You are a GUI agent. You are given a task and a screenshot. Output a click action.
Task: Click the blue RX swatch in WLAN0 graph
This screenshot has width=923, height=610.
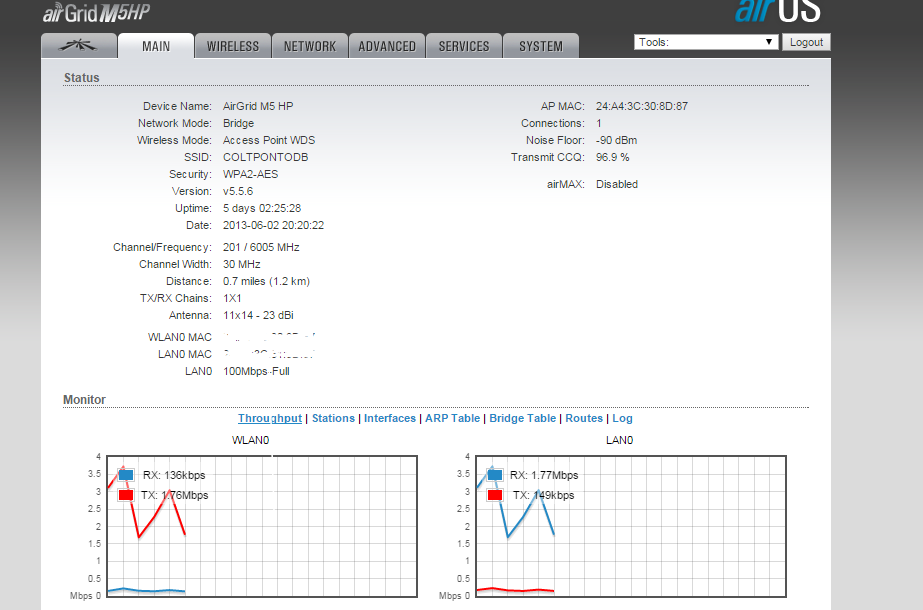(126, 475)
